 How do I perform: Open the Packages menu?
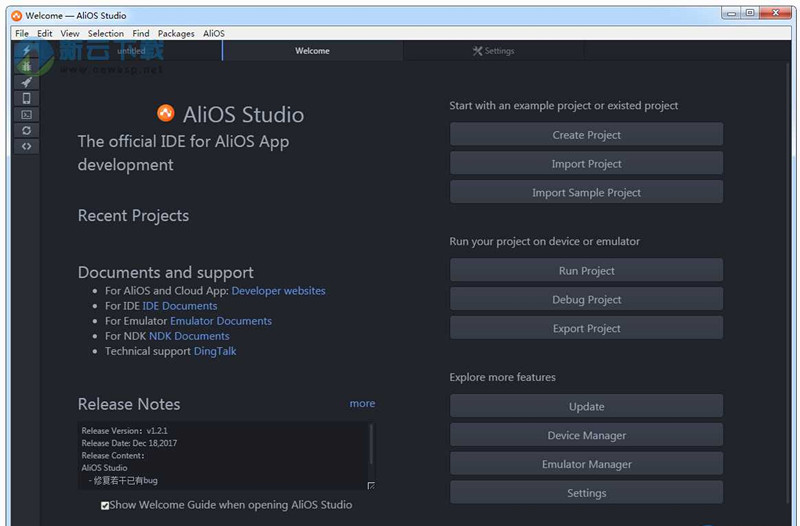[x=176, y=33]
